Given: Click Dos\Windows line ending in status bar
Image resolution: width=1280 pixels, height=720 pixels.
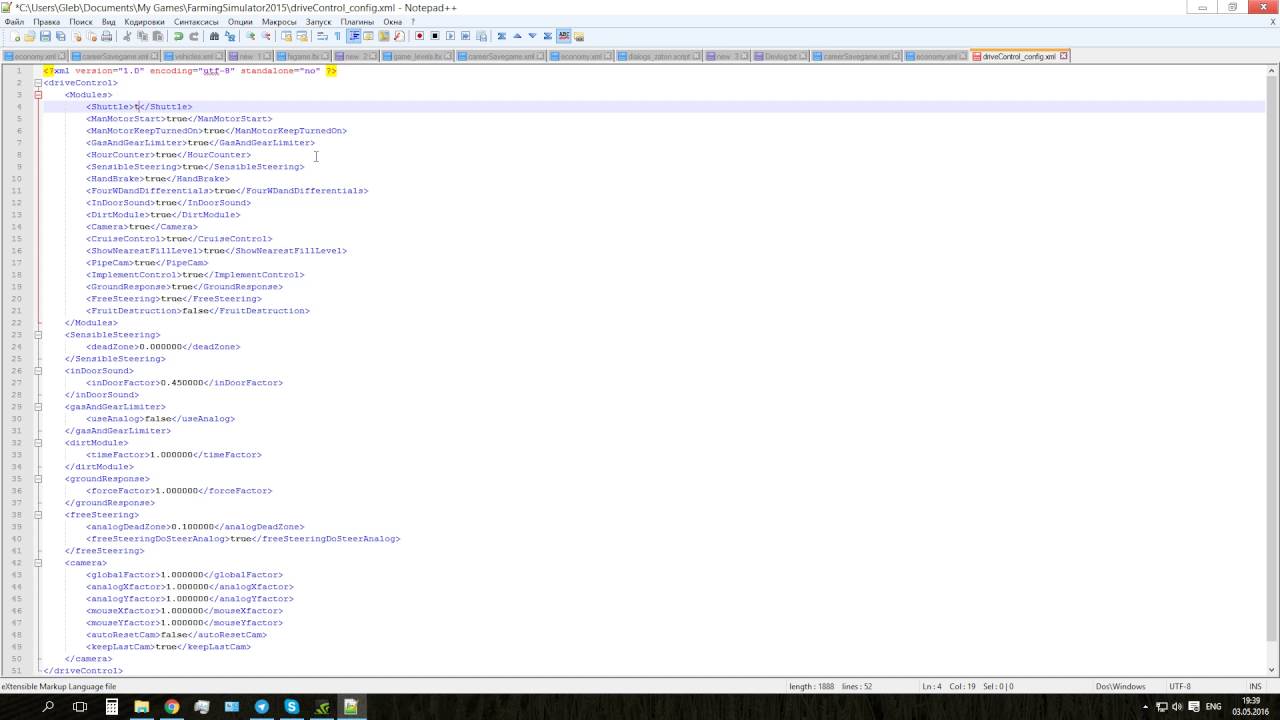Looking at the screenshot, I should coord(1120,687).
